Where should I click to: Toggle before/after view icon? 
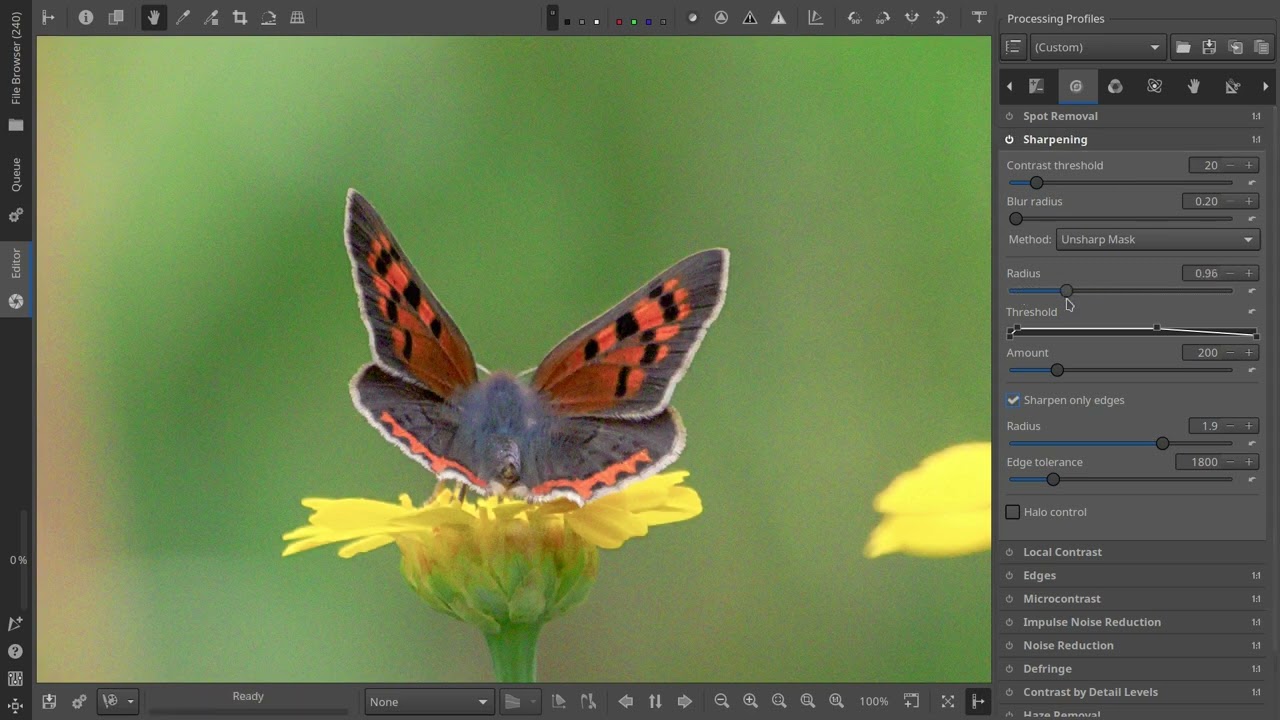(116, 17)
